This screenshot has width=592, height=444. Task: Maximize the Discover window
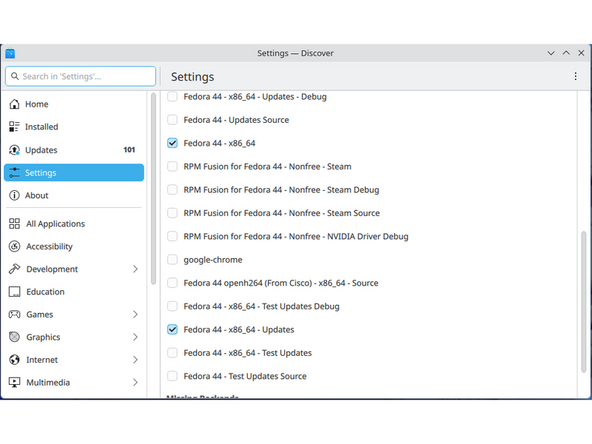pyautogui.click(x=566, y=53)
